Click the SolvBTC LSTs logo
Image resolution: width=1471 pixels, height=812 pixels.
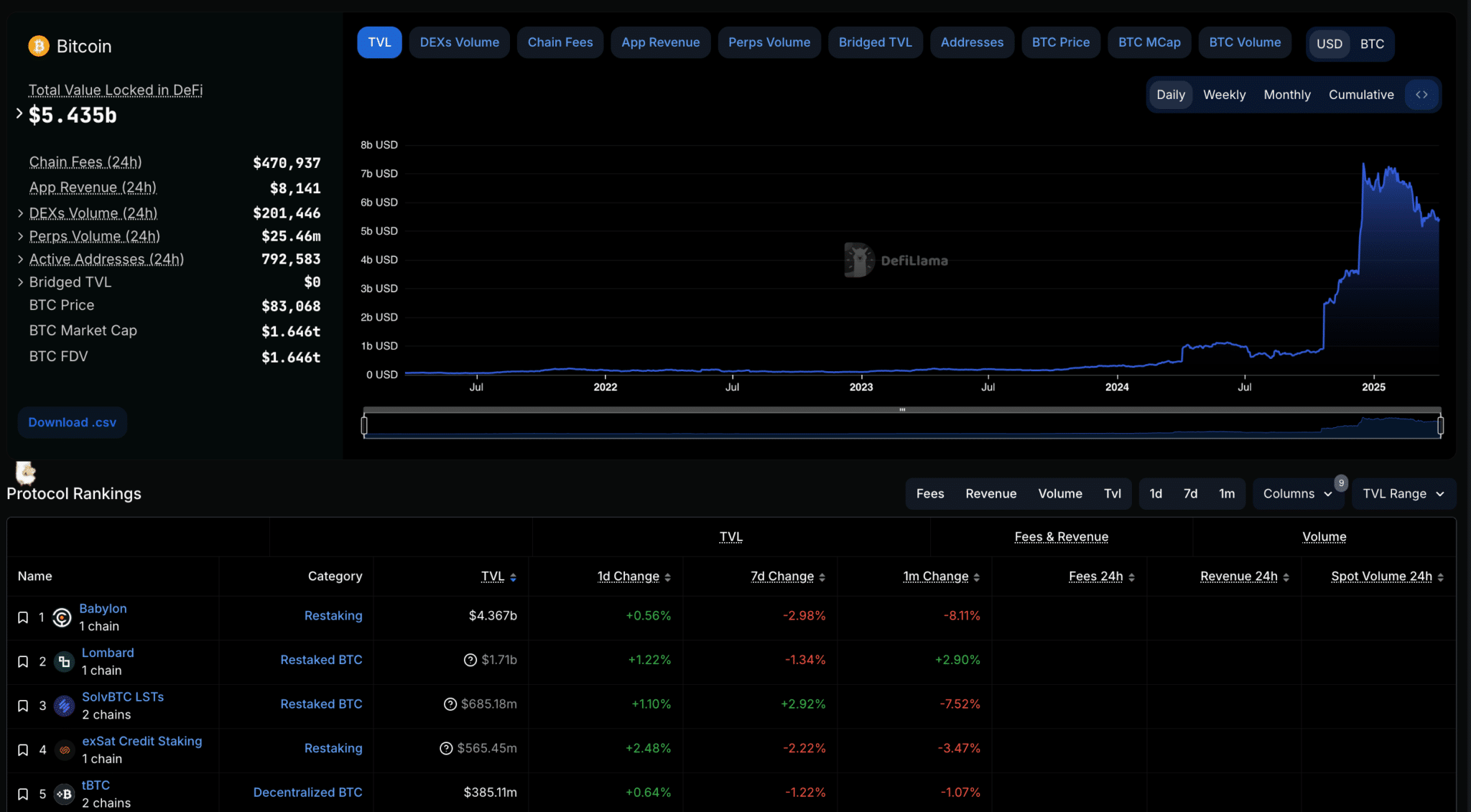click(x=65, y=706)
